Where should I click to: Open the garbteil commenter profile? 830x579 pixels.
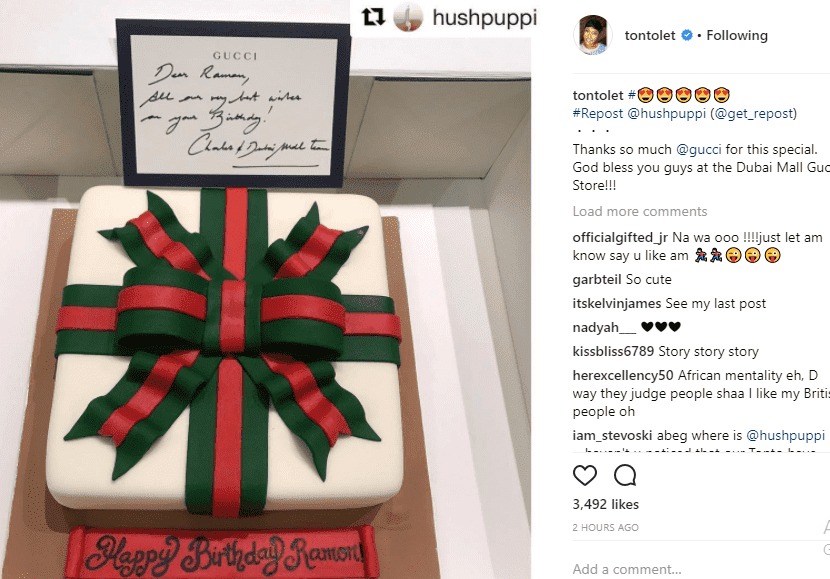coord(597,279)
